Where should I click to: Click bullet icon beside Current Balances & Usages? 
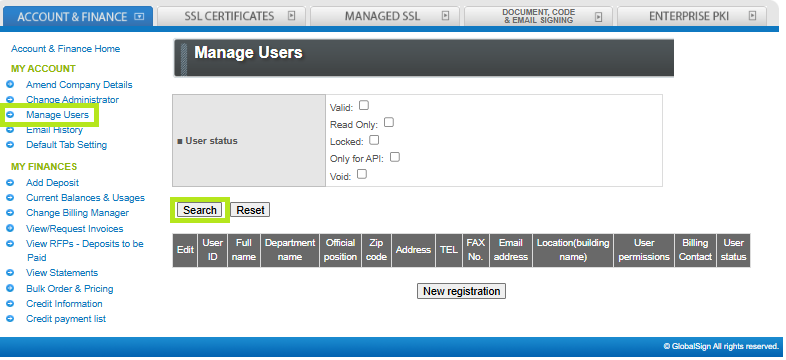10,198
